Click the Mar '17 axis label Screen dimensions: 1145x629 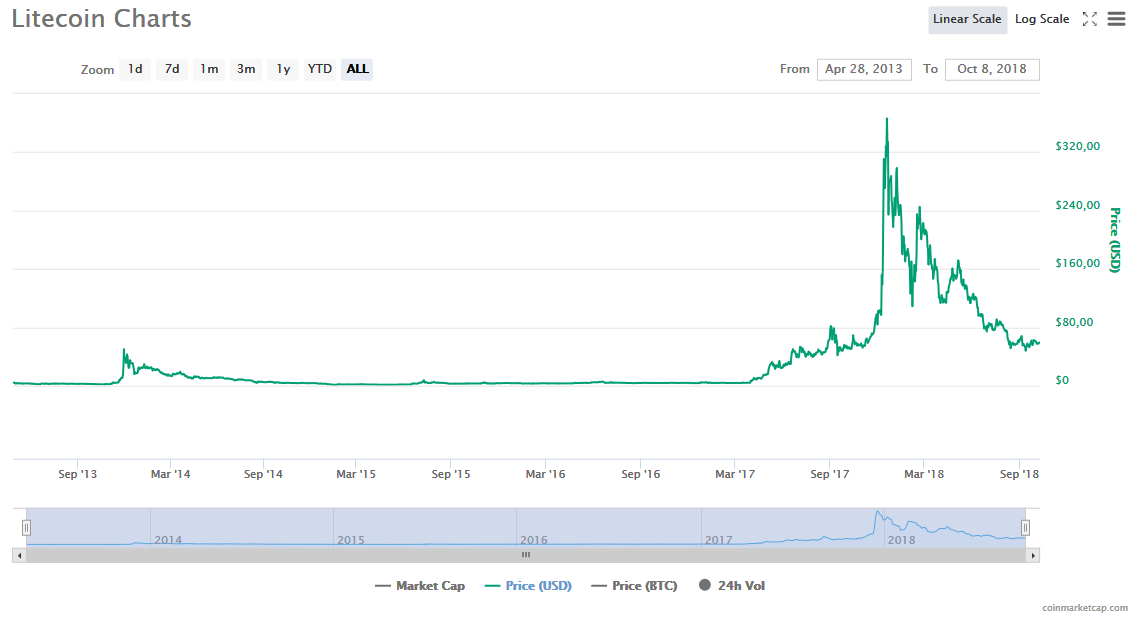coord(735,474)
